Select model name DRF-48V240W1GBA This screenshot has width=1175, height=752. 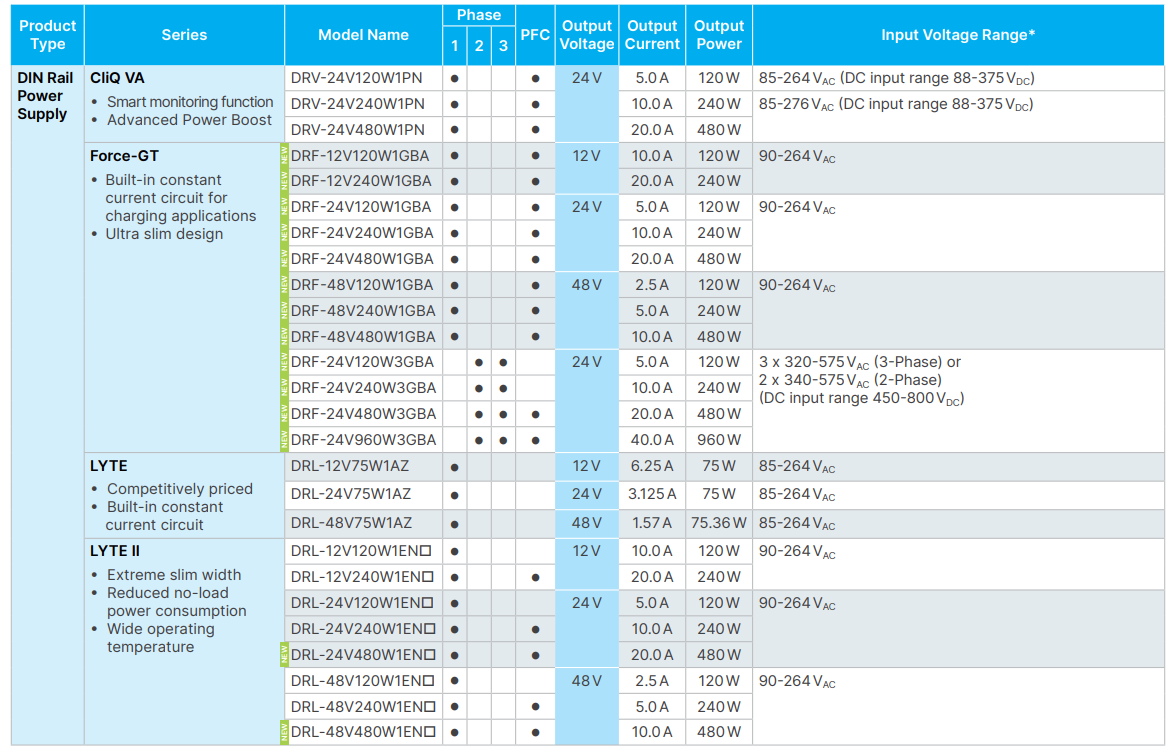tap(363, 310)
